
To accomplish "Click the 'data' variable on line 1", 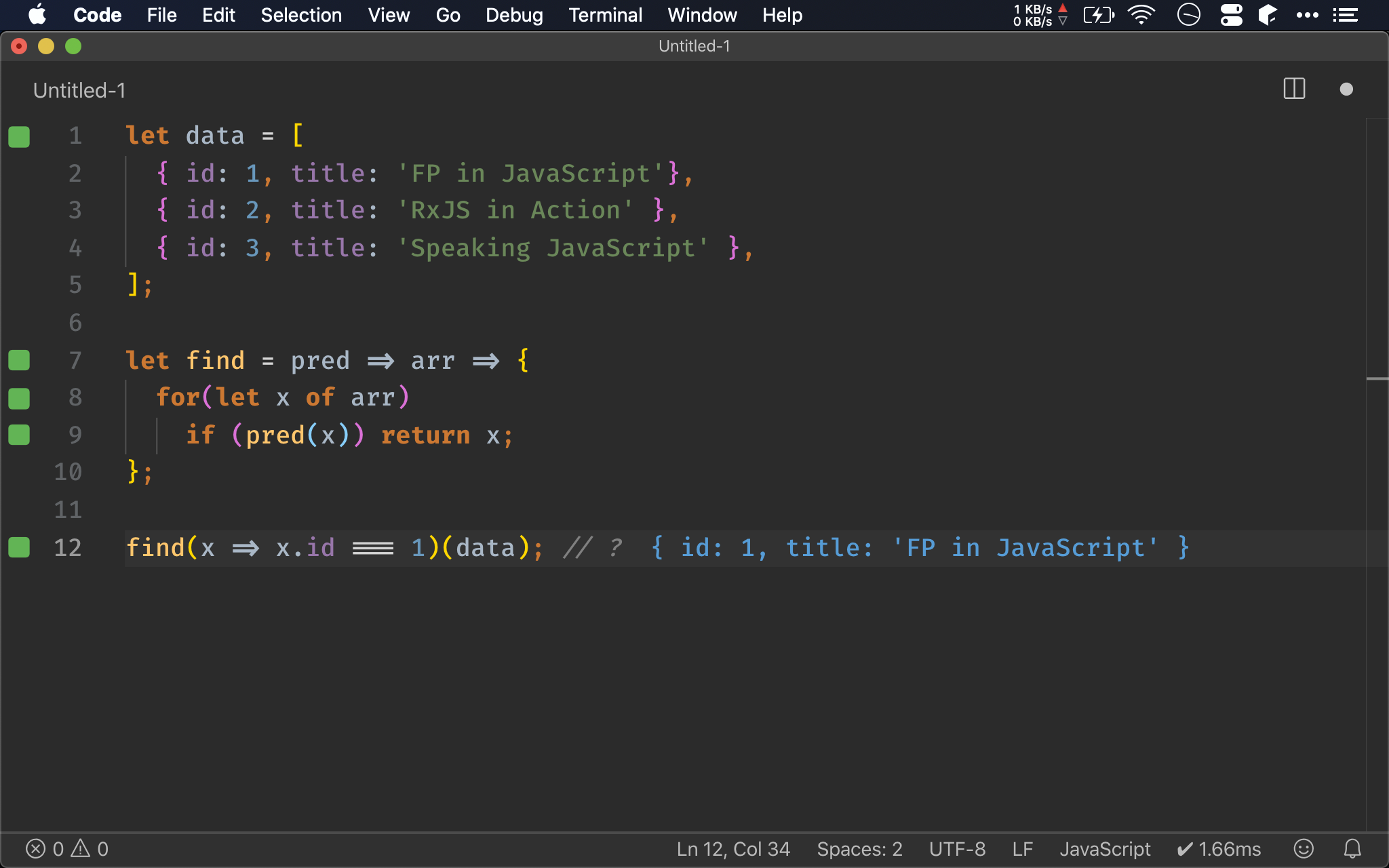I will [x=215, y=136].
